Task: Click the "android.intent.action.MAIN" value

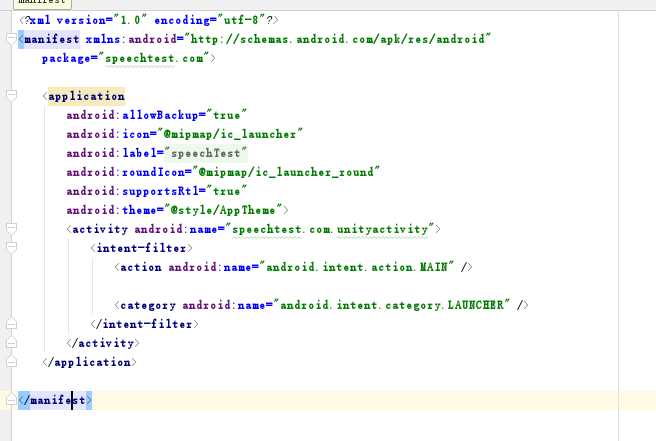Action: (357, 267)
